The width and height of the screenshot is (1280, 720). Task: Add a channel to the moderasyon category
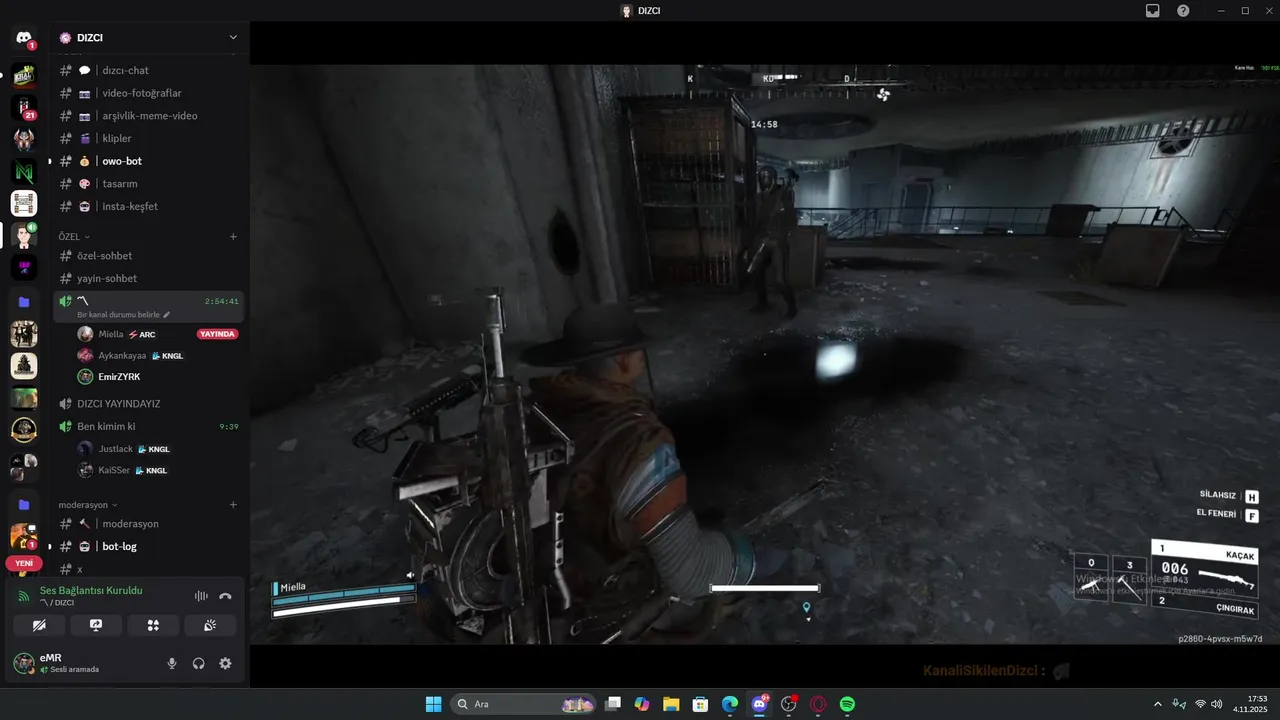[233, 505]
